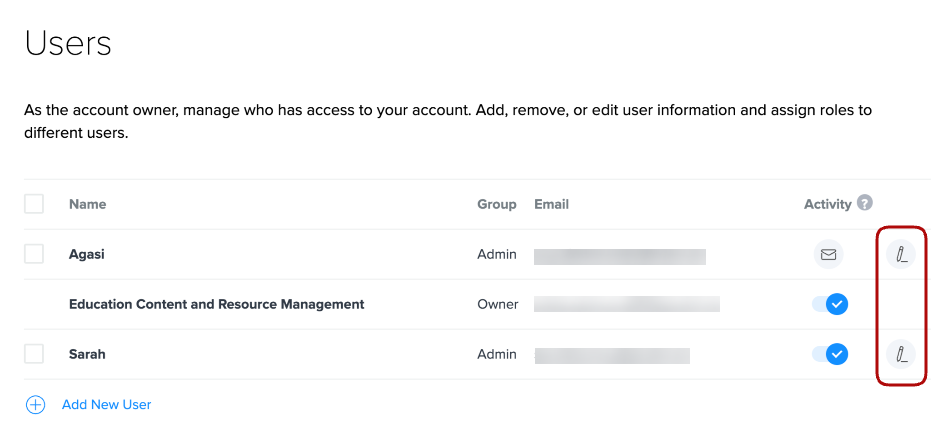Click the envelope icon in Agasi's row
This screenshot has height=444, width=952.
coord(828,254)
